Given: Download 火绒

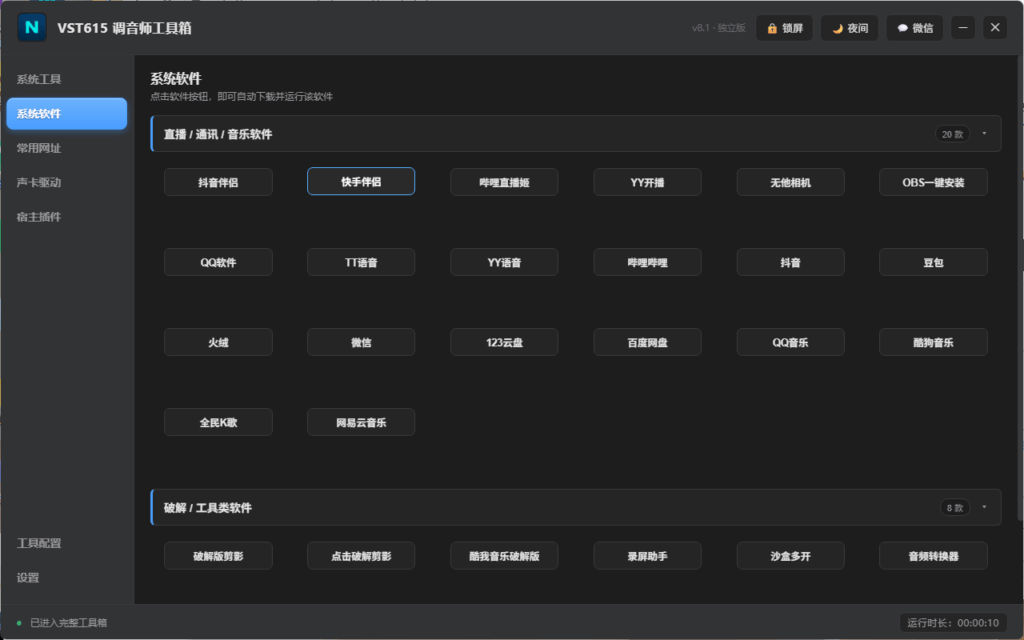Looking at the screenshot, I should (218, 342).
